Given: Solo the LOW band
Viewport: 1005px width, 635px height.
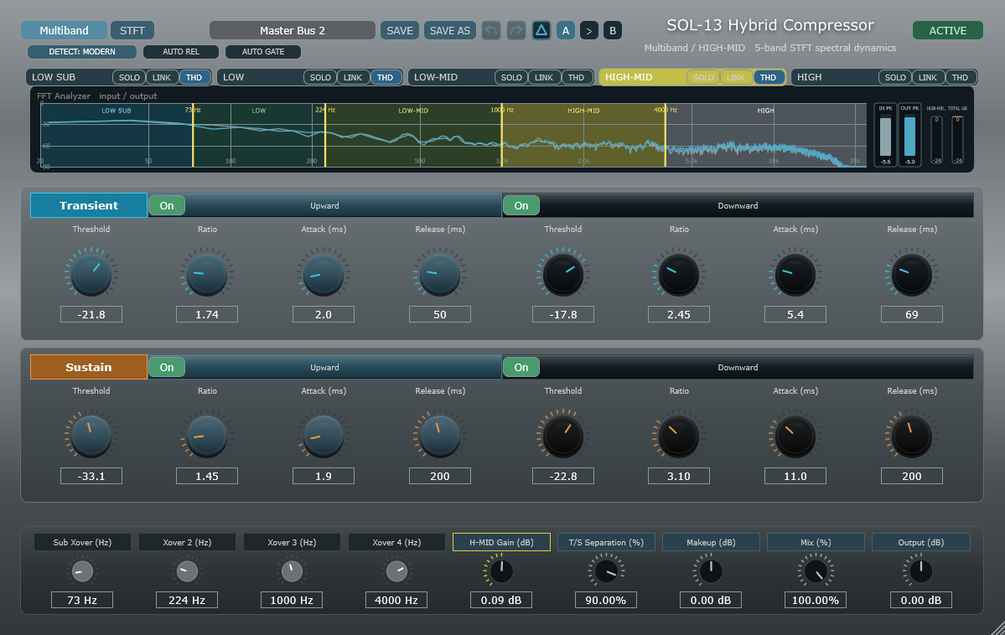Looking at the screenshot, I should (x=320, y=78).
